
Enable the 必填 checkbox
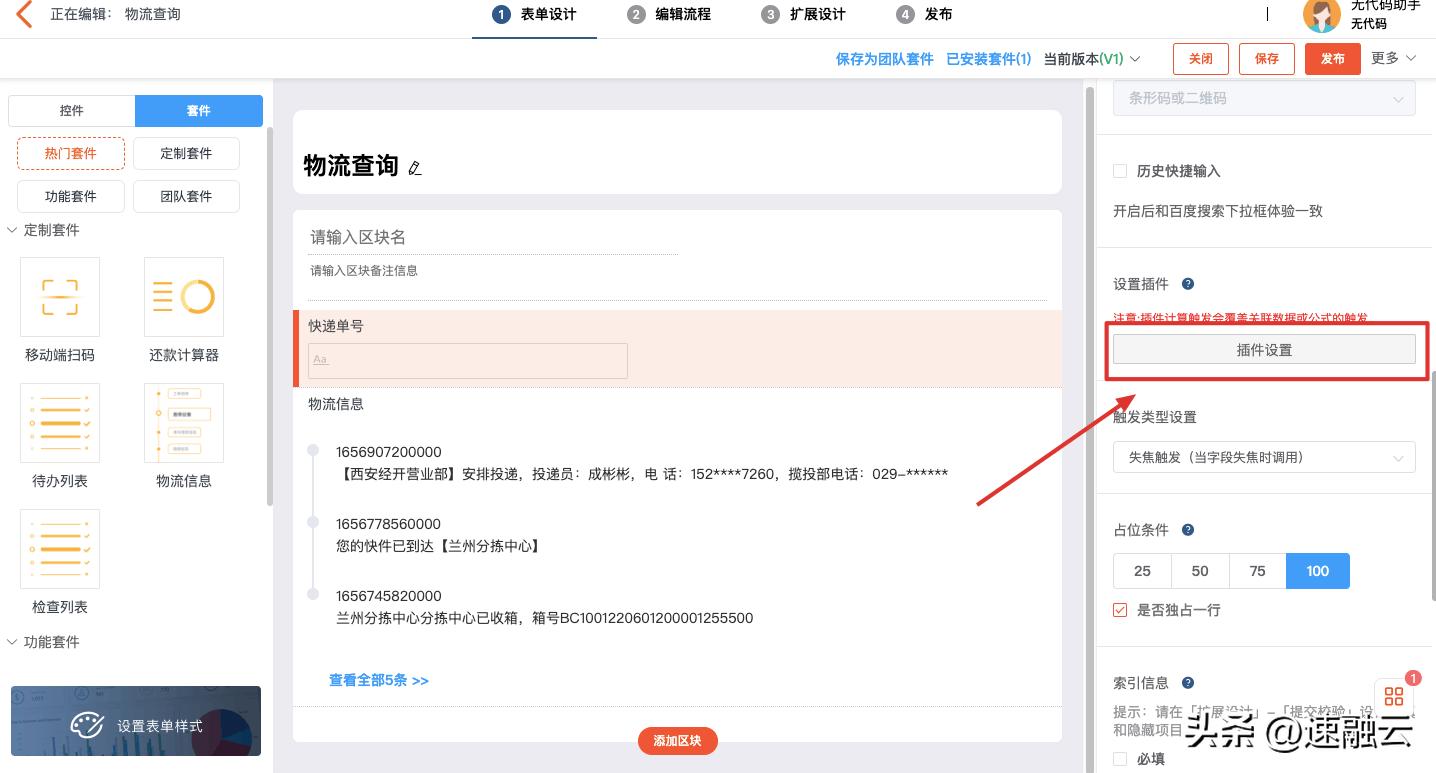[1119, 758]
